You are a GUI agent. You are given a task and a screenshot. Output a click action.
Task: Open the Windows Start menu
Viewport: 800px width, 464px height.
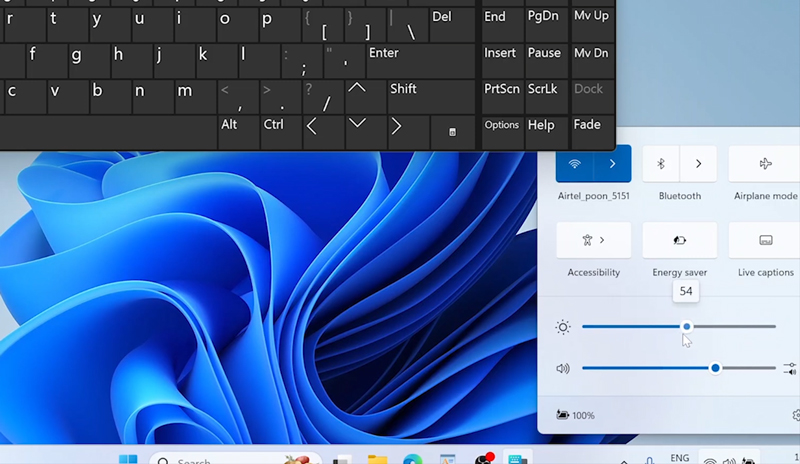click(128, 459)
